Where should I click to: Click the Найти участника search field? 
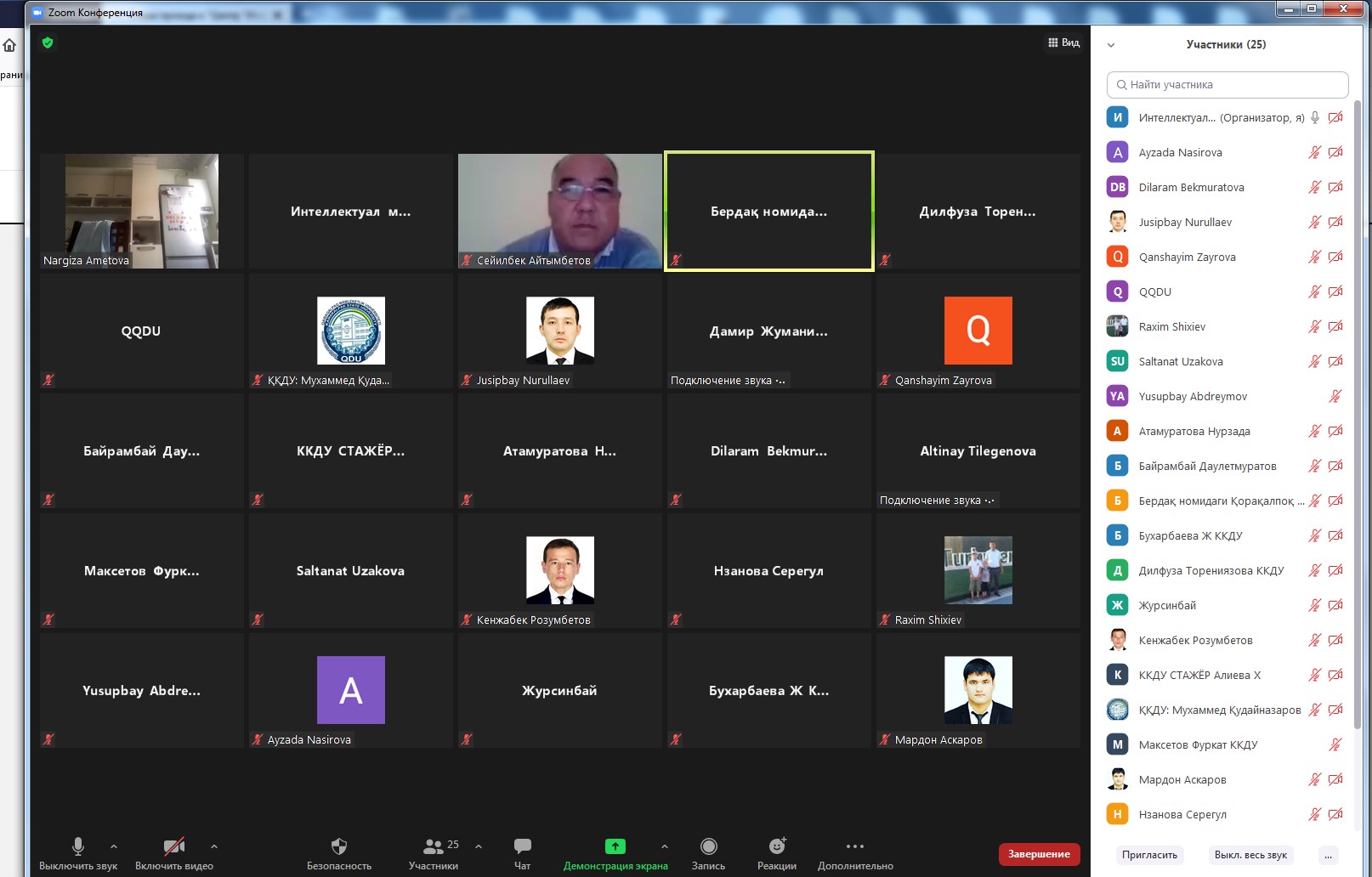coord(1227,85)
